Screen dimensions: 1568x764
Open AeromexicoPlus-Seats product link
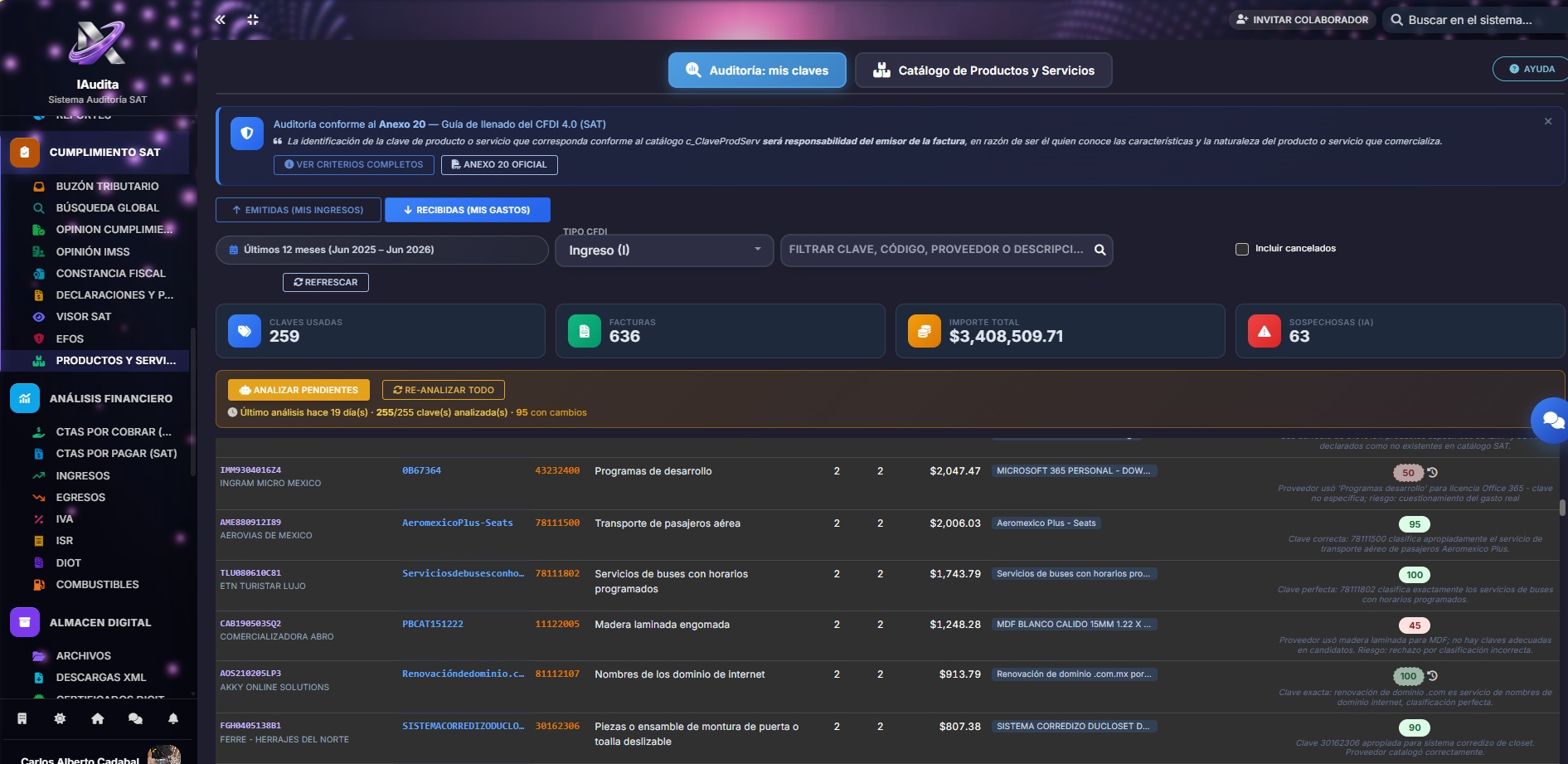(458, 523)
